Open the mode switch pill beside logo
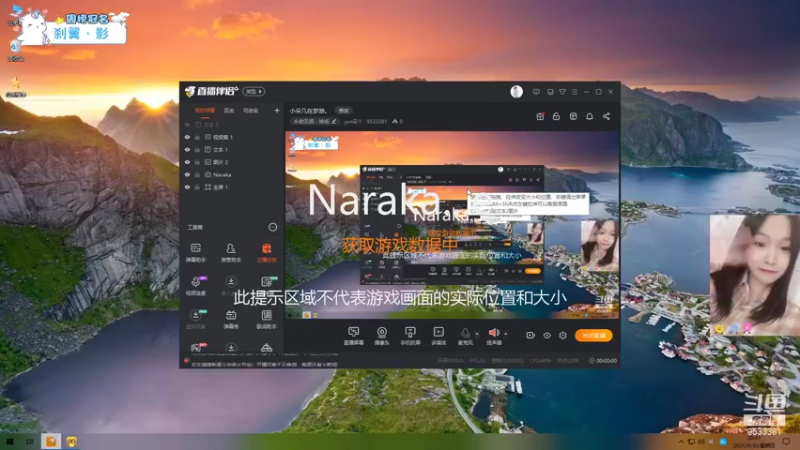The image size is (800, 450). pyautogui.click(x=254, y=91)
